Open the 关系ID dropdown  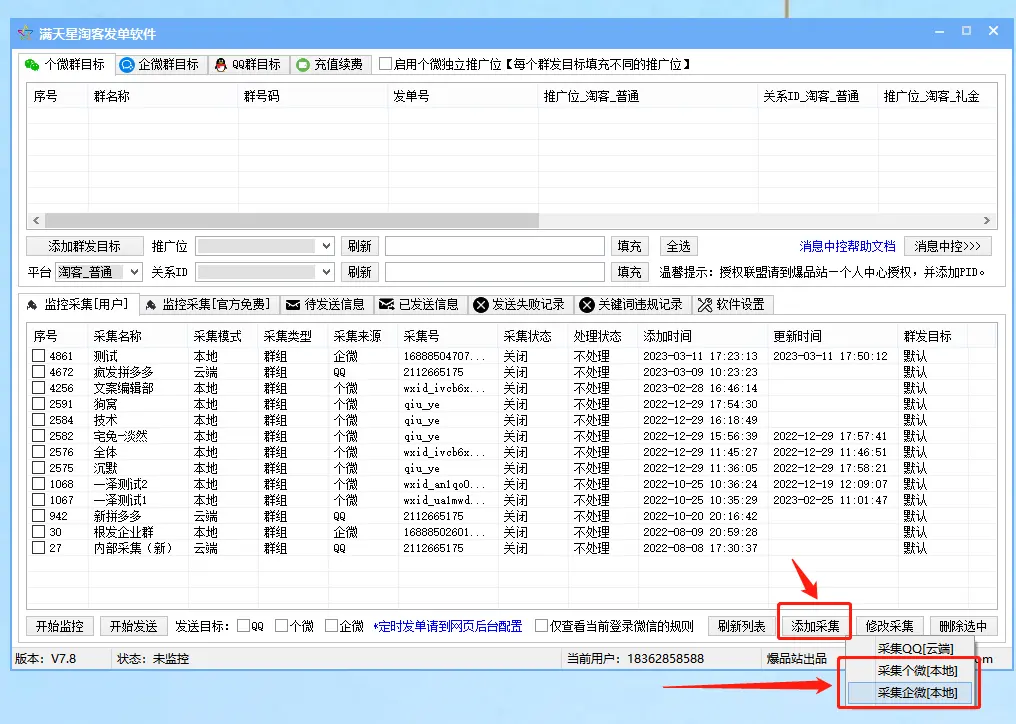tap(265, 272)
